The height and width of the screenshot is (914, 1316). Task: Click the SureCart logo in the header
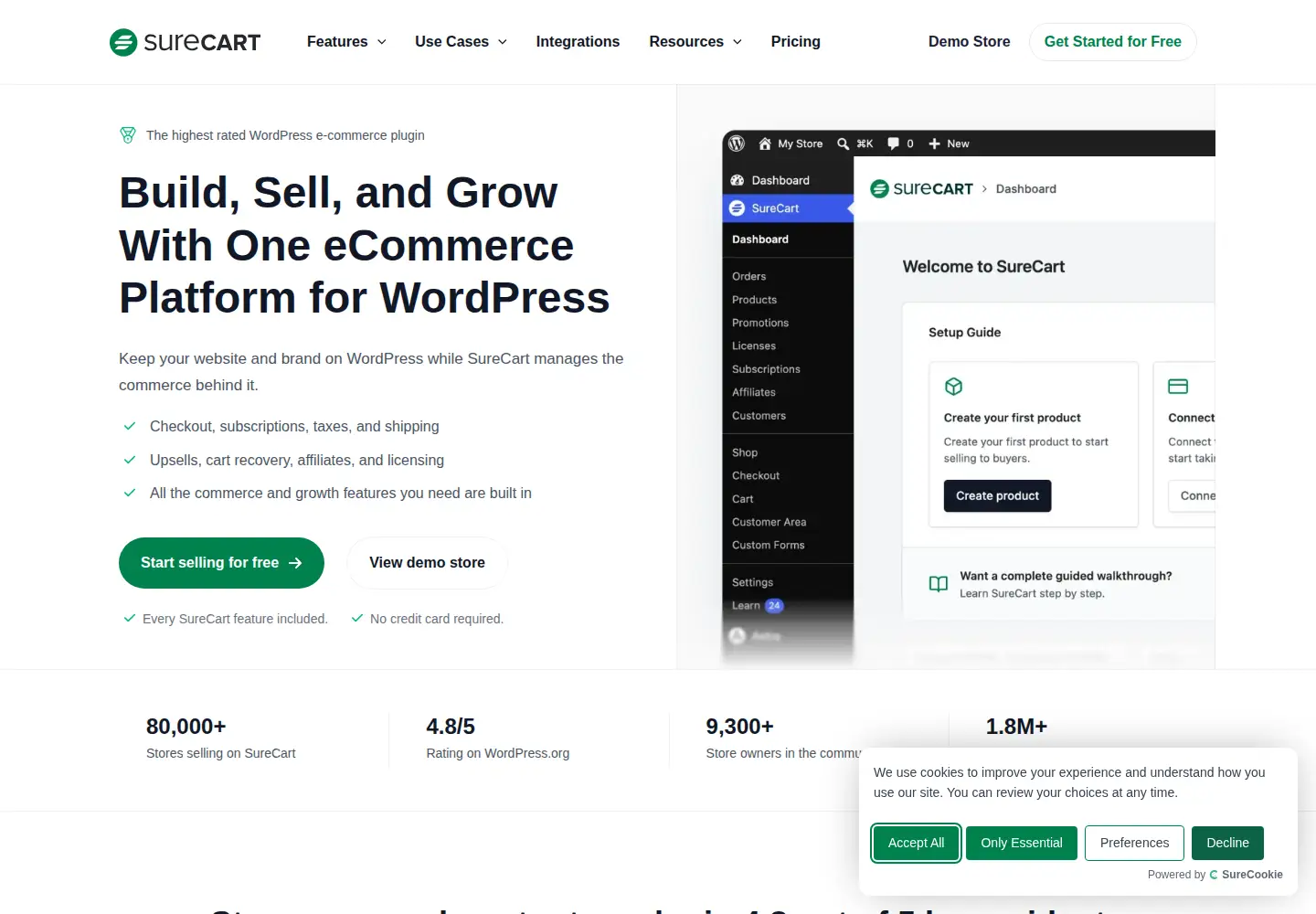(185, 42)
